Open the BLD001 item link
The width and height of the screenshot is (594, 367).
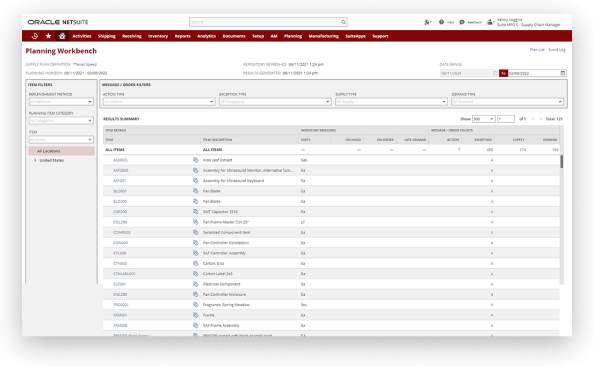tap(120, 191)
